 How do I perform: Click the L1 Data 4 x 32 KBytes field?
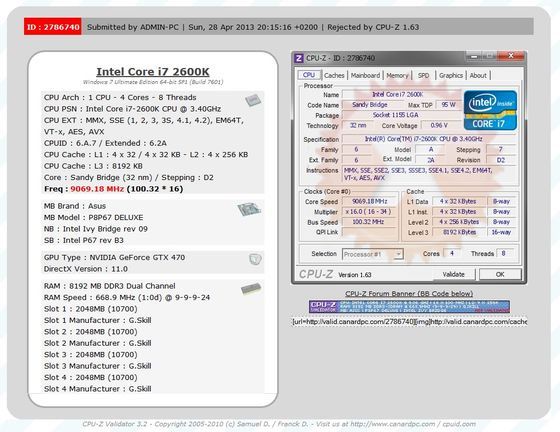[x=459, y=201]
